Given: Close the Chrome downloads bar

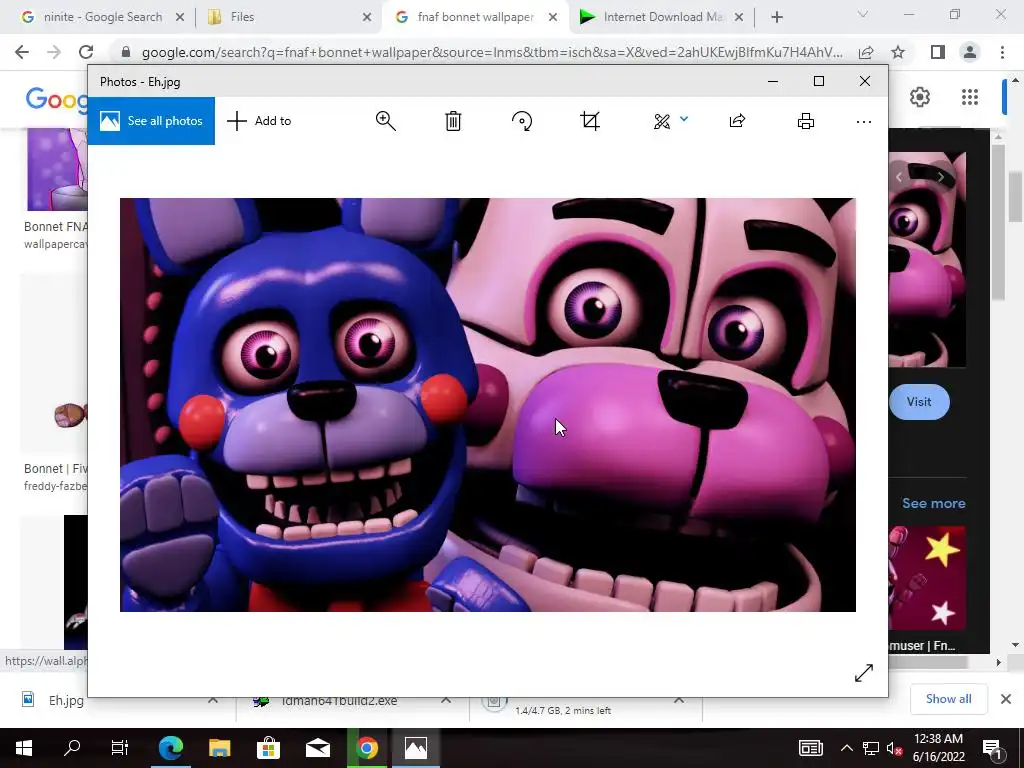Looking at the screenshot, I should click(1006, 699).
